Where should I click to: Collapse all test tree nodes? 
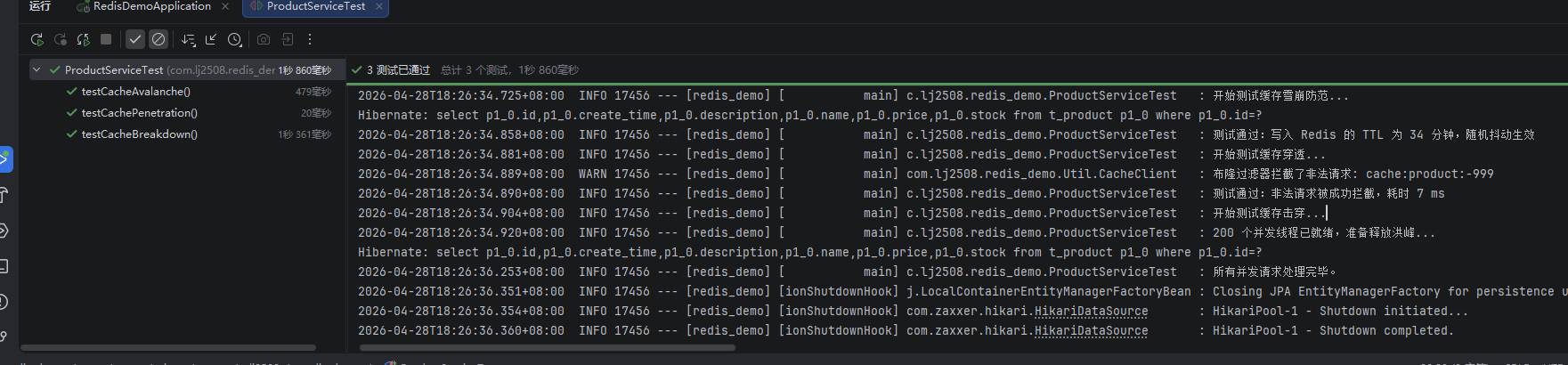[x=211, y=39]
